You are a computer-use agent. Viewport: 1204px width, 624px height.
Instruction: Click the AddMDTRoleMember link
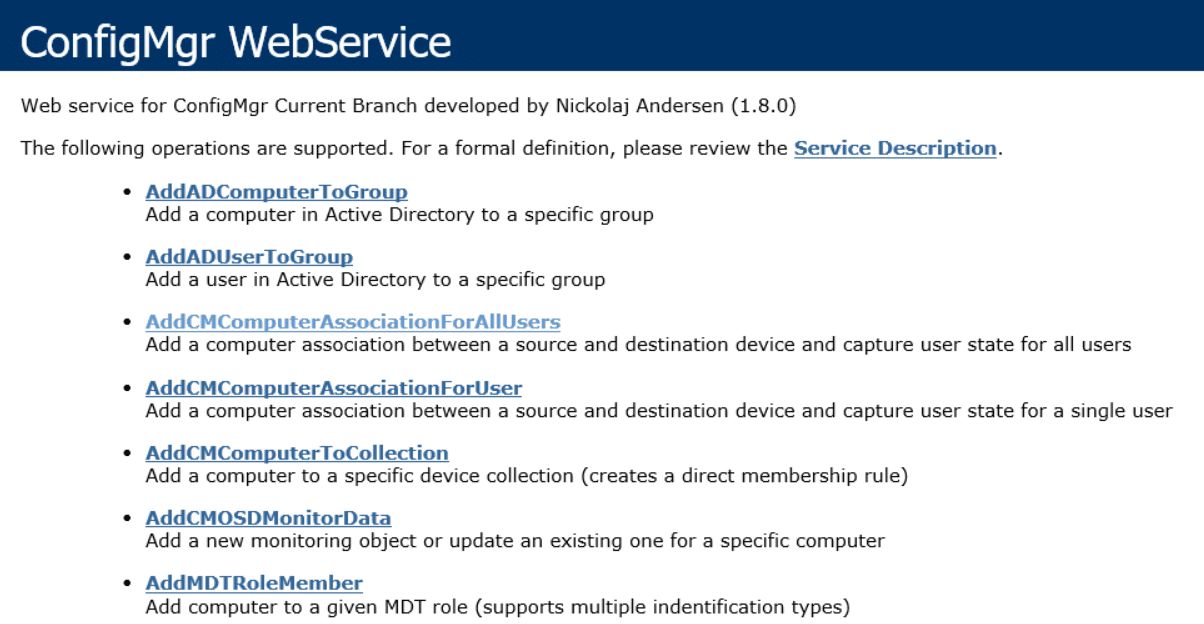click(254, 583)
